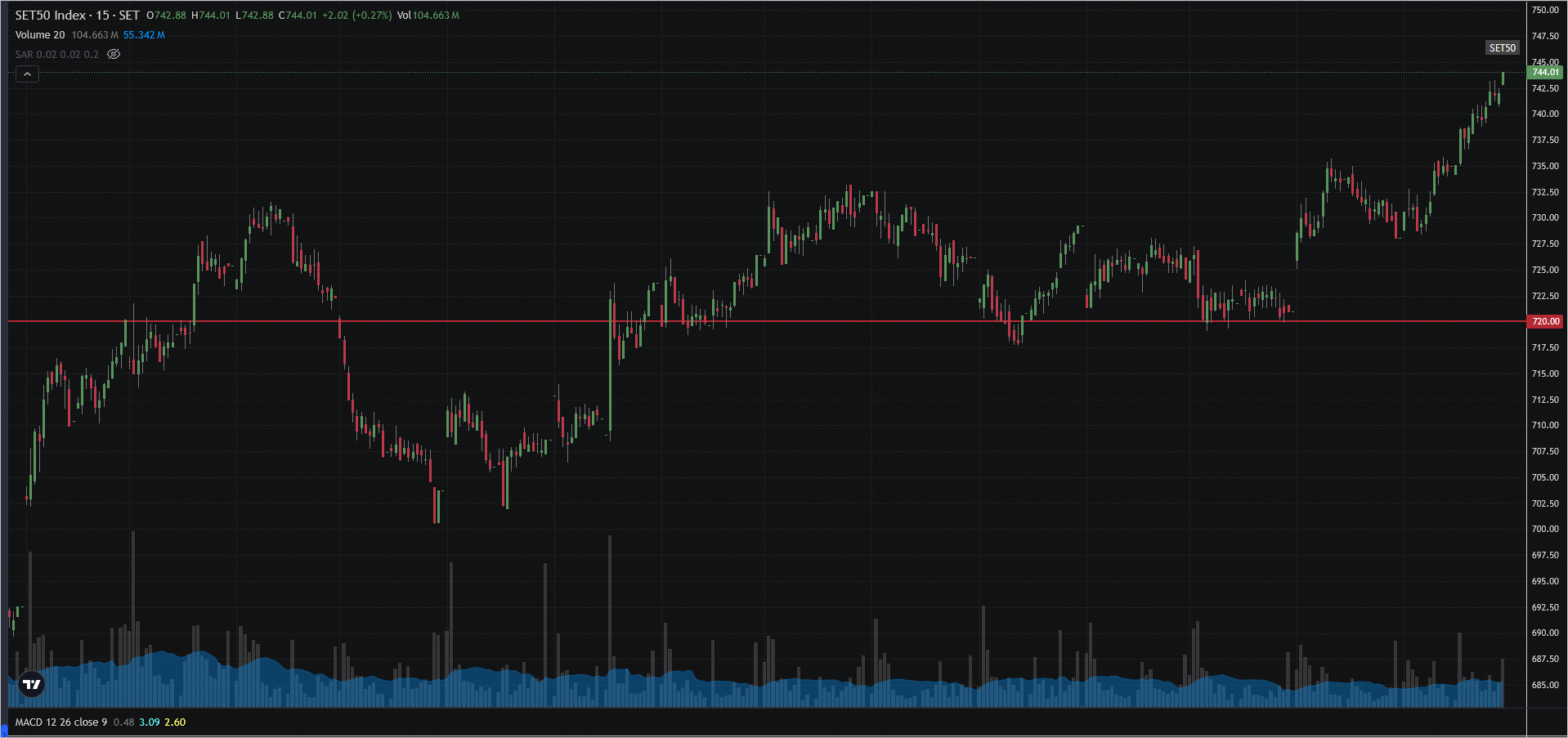Click the Vol 104.663M value in header
1568x738 pixels.
pos(428,16)
